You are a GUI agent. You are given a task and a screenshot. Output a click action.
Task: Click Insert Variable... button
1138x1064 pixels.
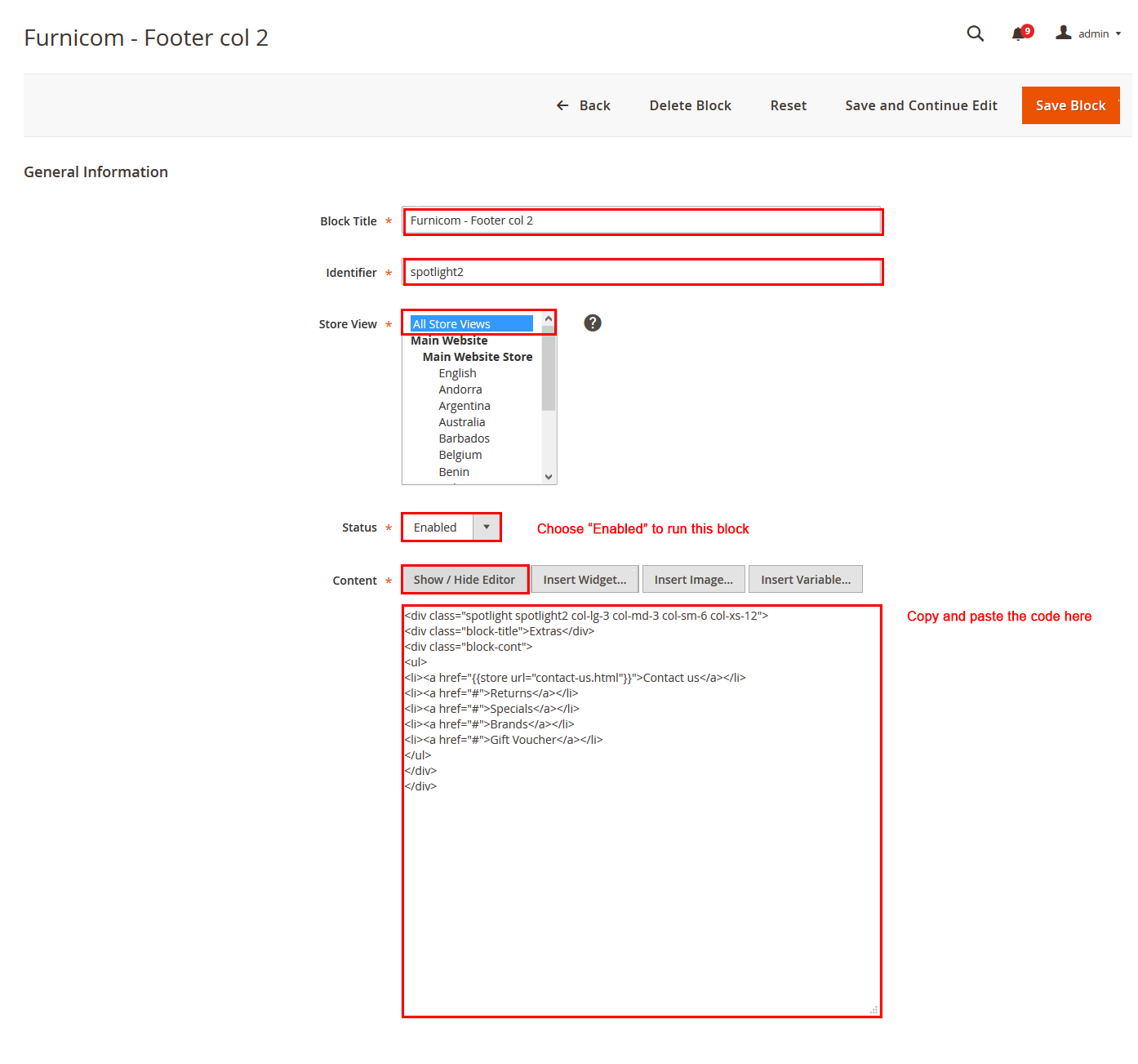pyautogui.click(x=806, y=580)
